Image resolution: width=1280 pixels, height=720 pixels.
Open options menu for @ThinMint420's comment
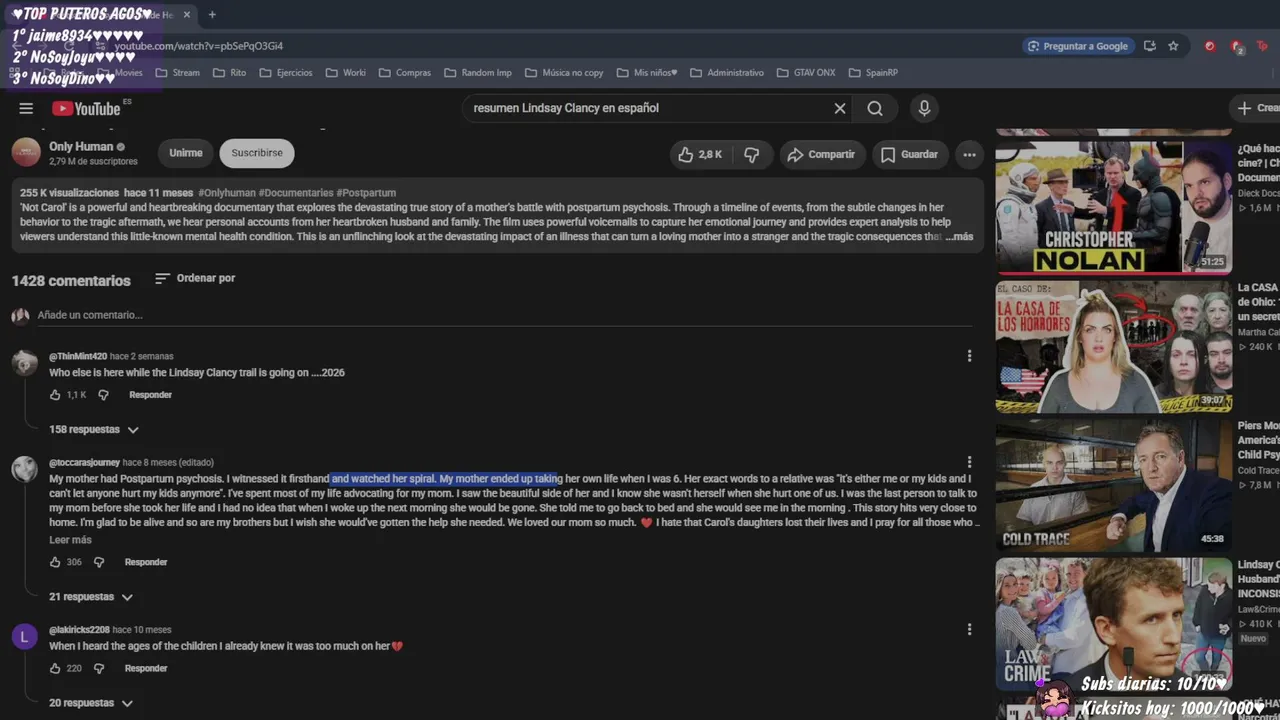[969, 356]
